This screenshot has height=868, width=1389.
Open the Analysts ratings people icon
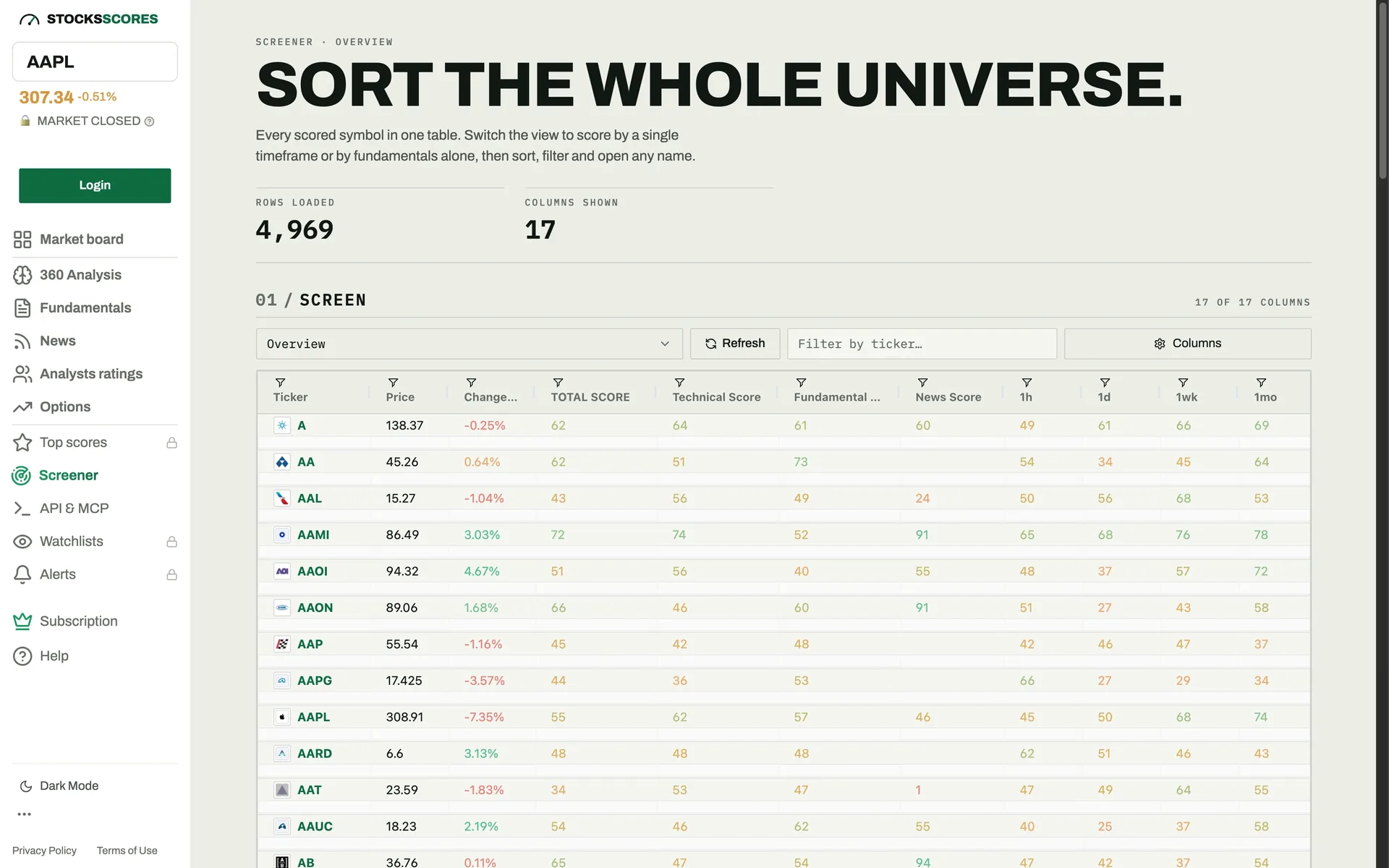[x=22, y=374]
